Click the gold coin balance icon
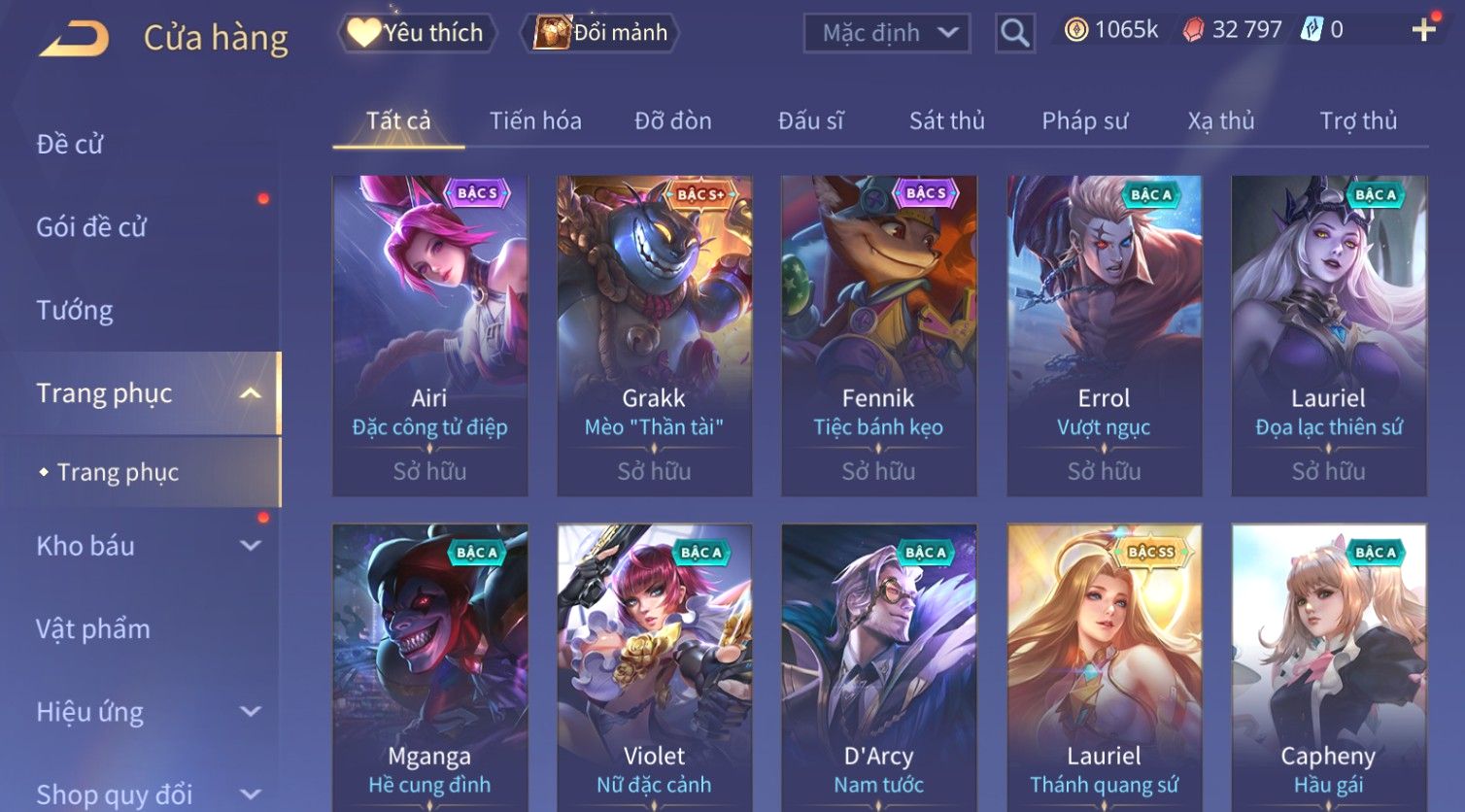This screenshot has width=1465, height=812. tap(1075, 30)
